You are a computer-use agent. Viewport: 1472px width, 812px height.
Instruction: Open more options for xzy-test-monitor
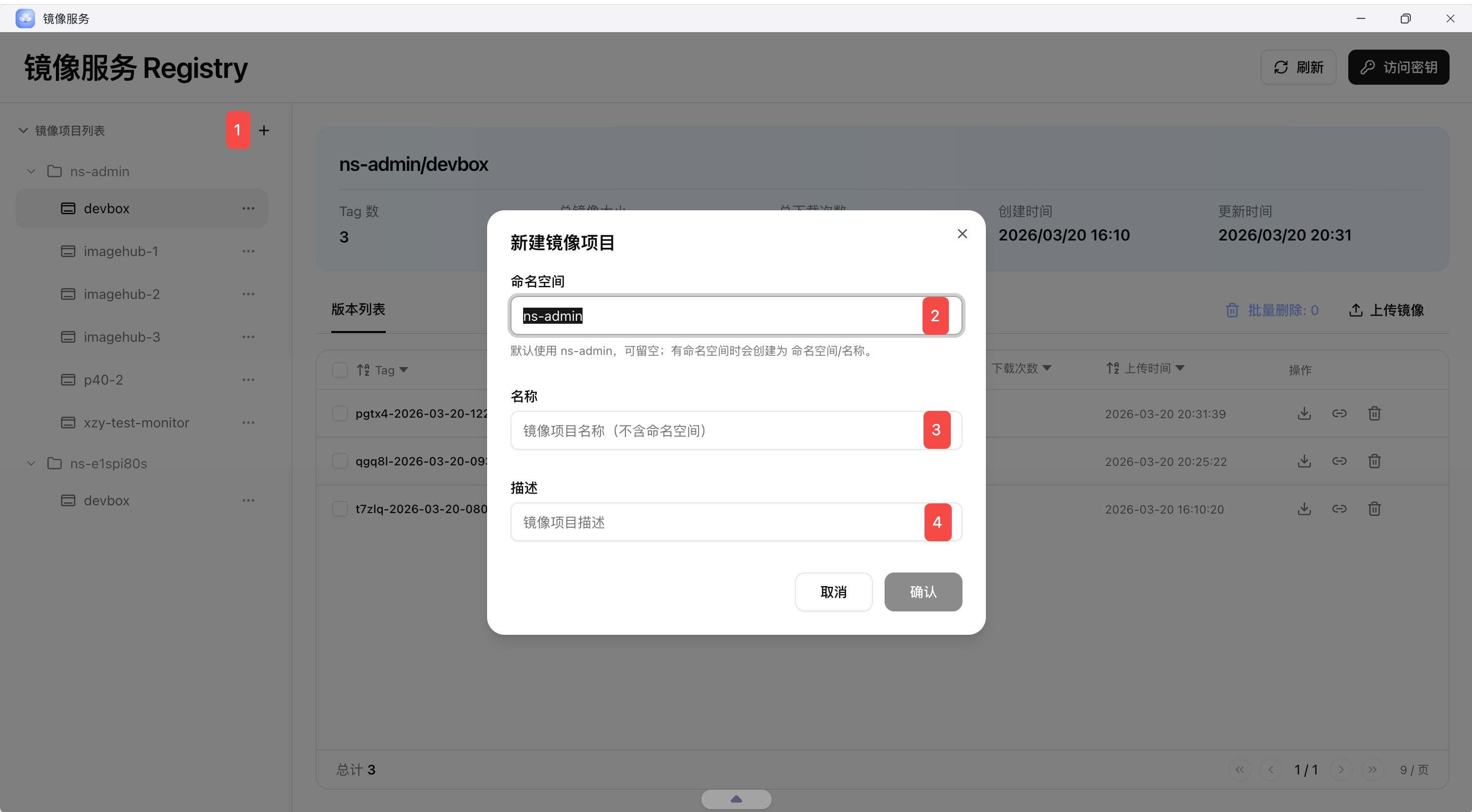click(248, 423)
